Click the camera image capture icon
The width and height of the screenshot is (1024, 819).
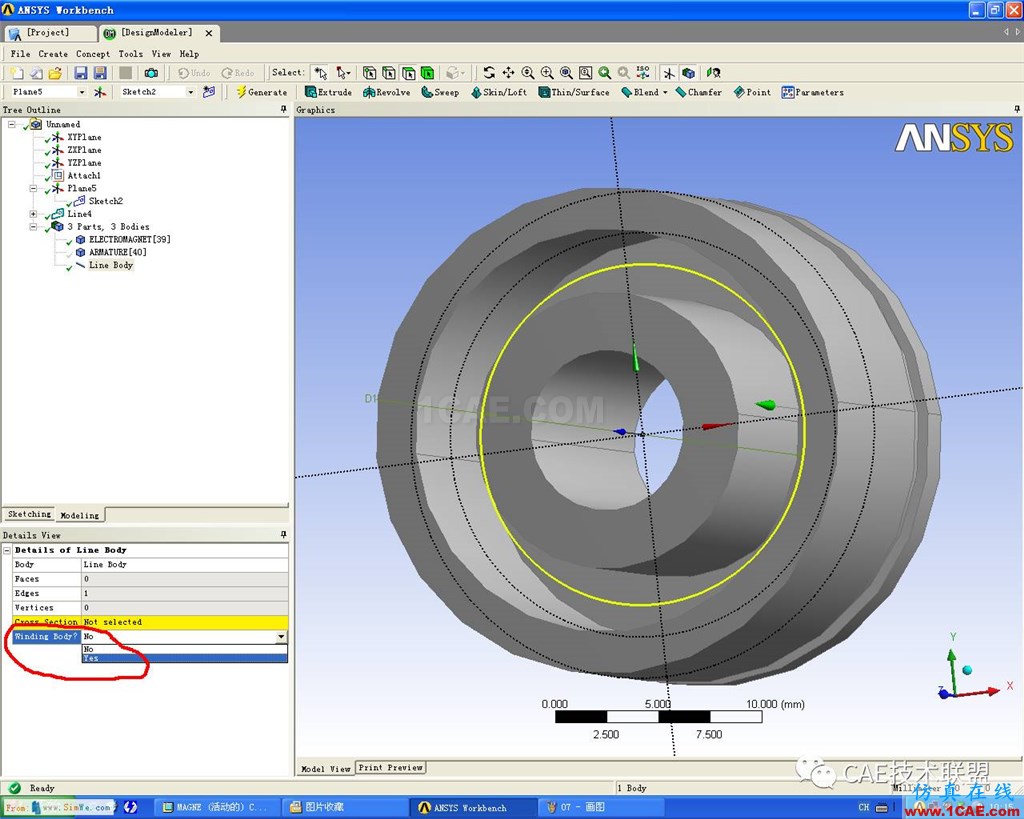(151, 73)
